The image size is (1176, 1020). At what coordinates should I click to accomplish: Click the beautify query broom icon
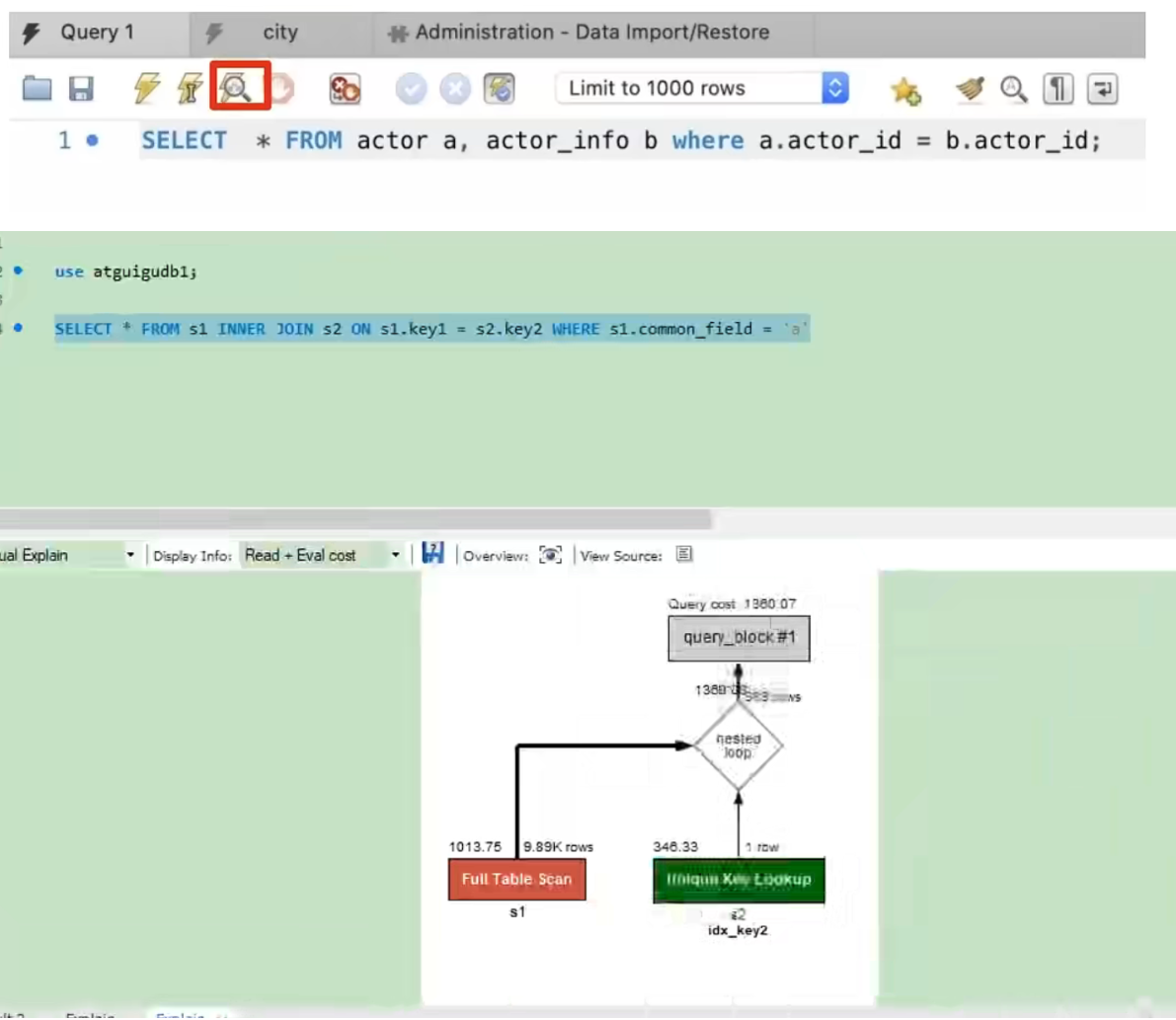971,89
